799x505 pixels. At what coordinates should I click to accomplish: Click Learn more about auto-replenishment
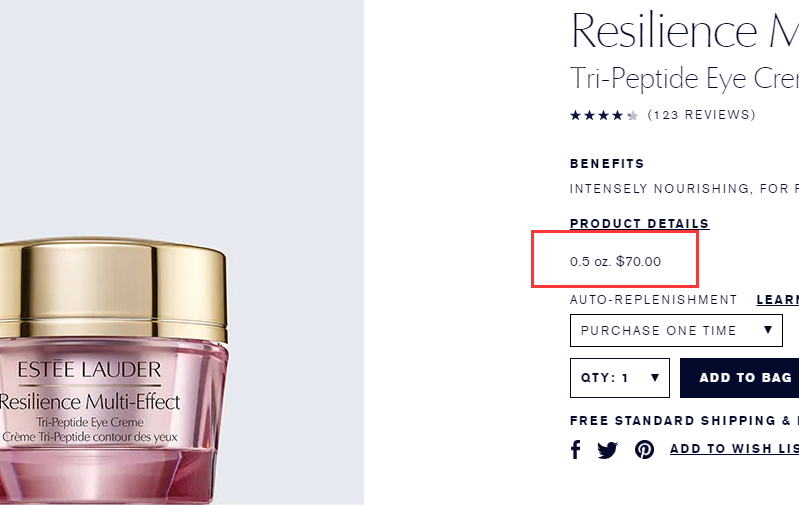click(778, 300)
